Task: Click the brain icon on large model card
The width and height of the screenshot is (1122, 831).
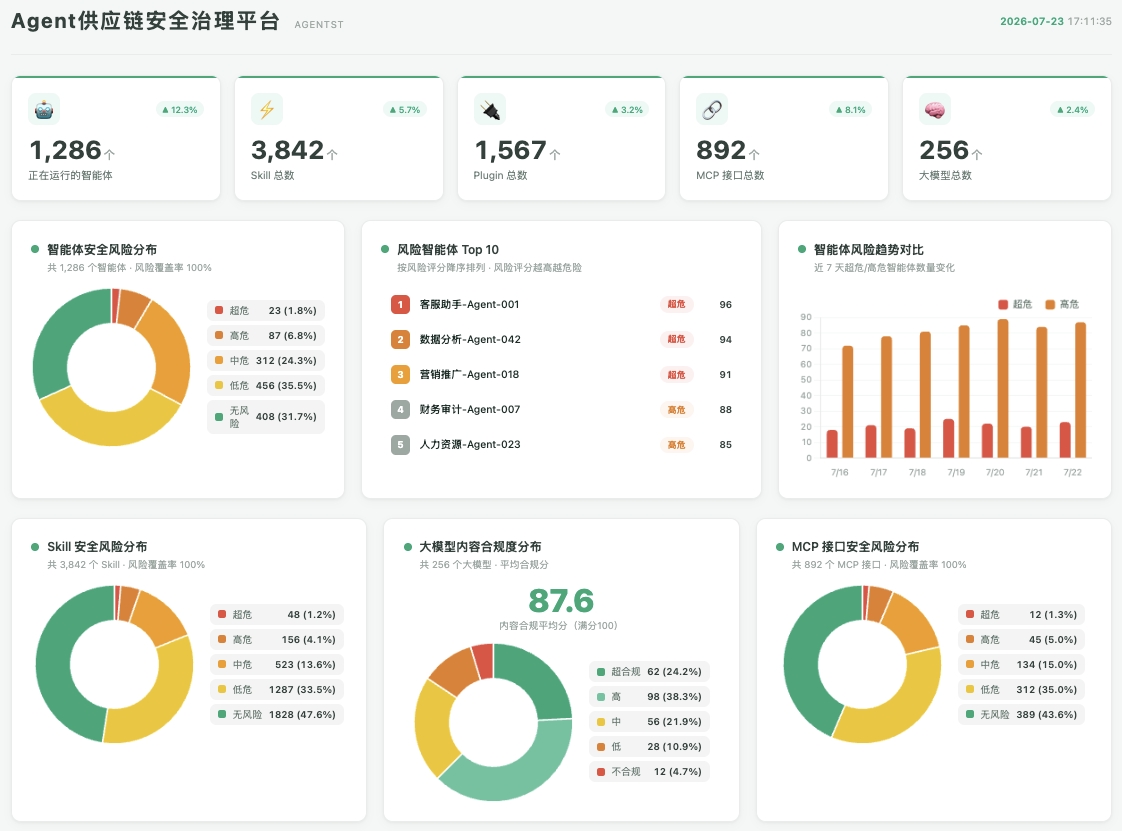Action: coord(935,110)
